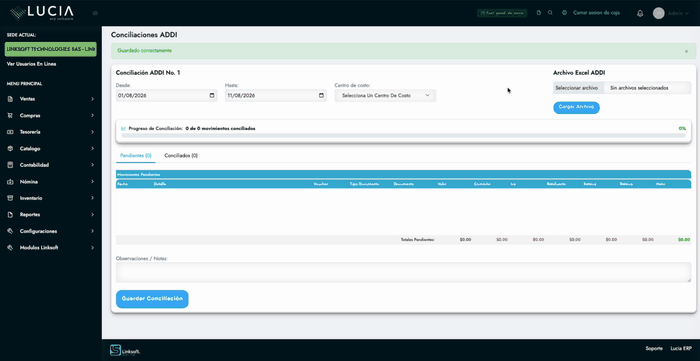
Task: Open the Reportes menu item
Action: pos(51,215)
